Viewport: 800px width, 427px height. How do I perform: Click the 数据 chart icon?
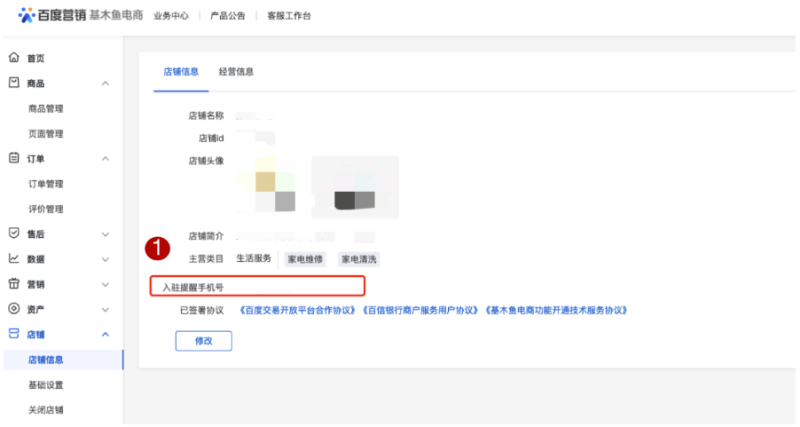click(x=14, y=258)
